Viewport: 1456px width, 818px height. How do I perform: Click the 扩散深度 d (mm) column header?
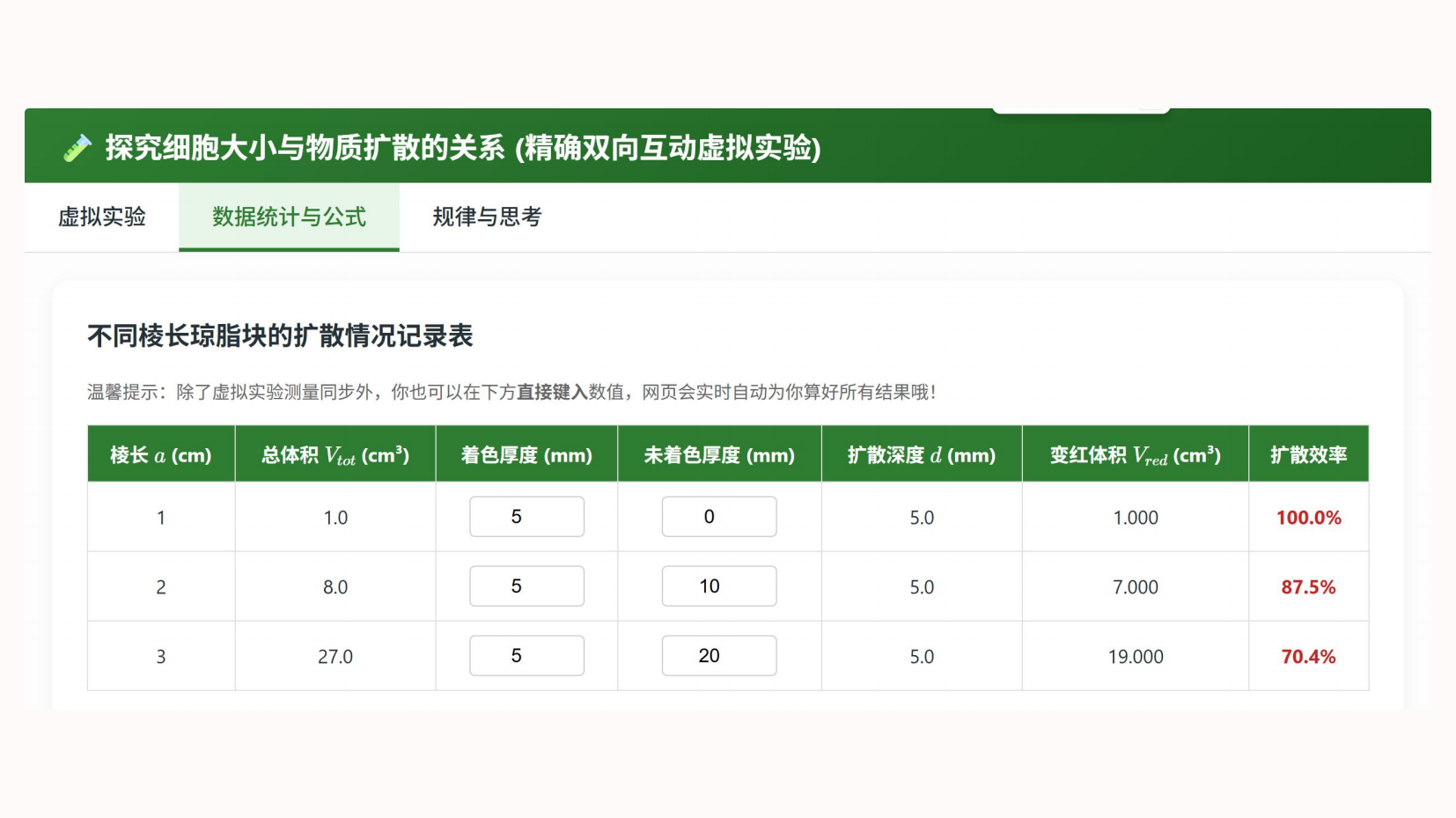(922, 454)
